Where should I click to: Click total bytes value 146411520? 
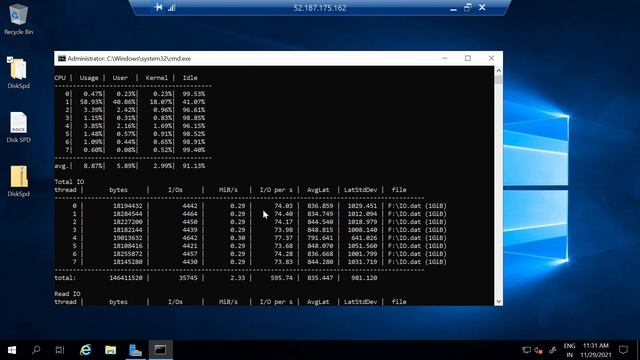click(126, 278)
